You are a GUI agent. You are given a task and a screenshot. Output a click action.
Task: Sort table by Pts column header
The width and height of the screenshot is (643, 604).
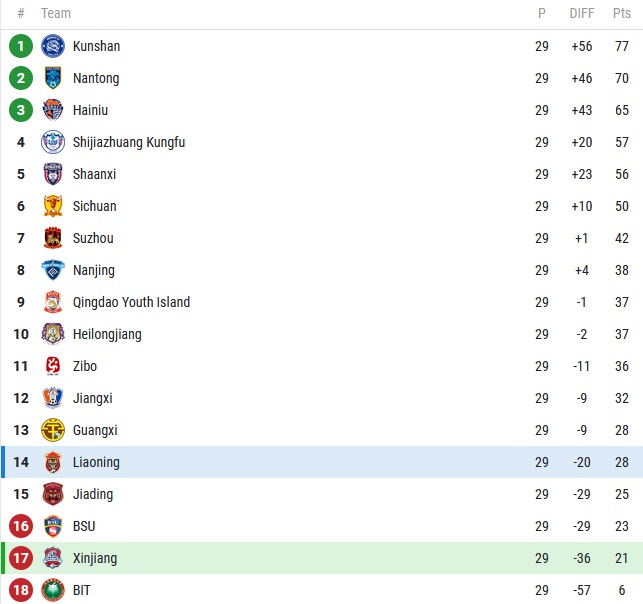click(x=622, y=13)
